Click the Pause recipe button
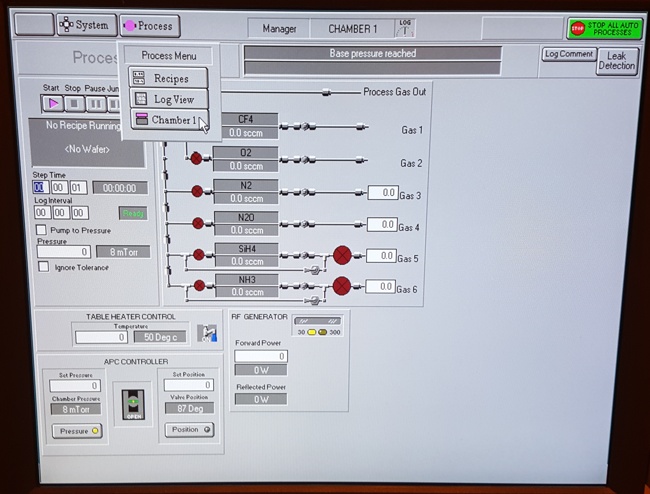This screenshot has width=650, height=494. click(95, 103)
